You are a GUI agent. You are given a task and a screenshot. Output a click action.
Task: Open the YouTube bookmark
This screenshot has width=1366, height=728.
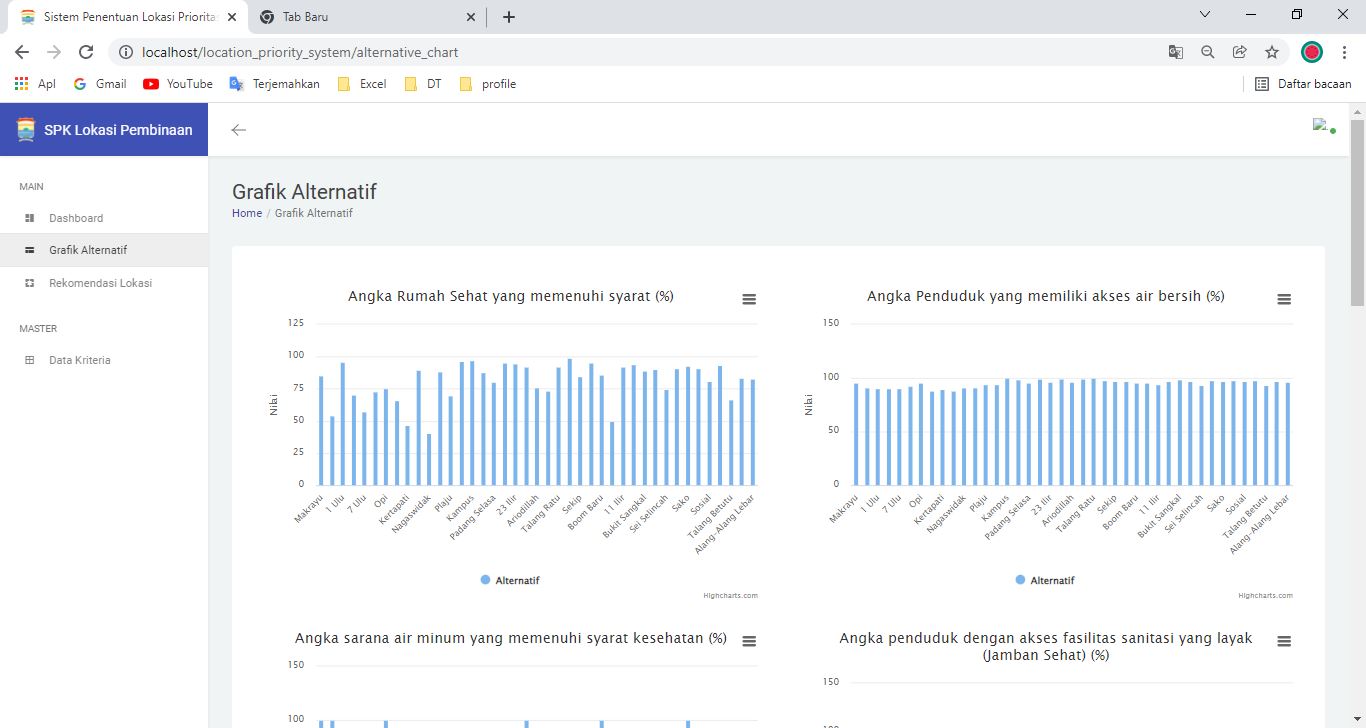point(178,84)
